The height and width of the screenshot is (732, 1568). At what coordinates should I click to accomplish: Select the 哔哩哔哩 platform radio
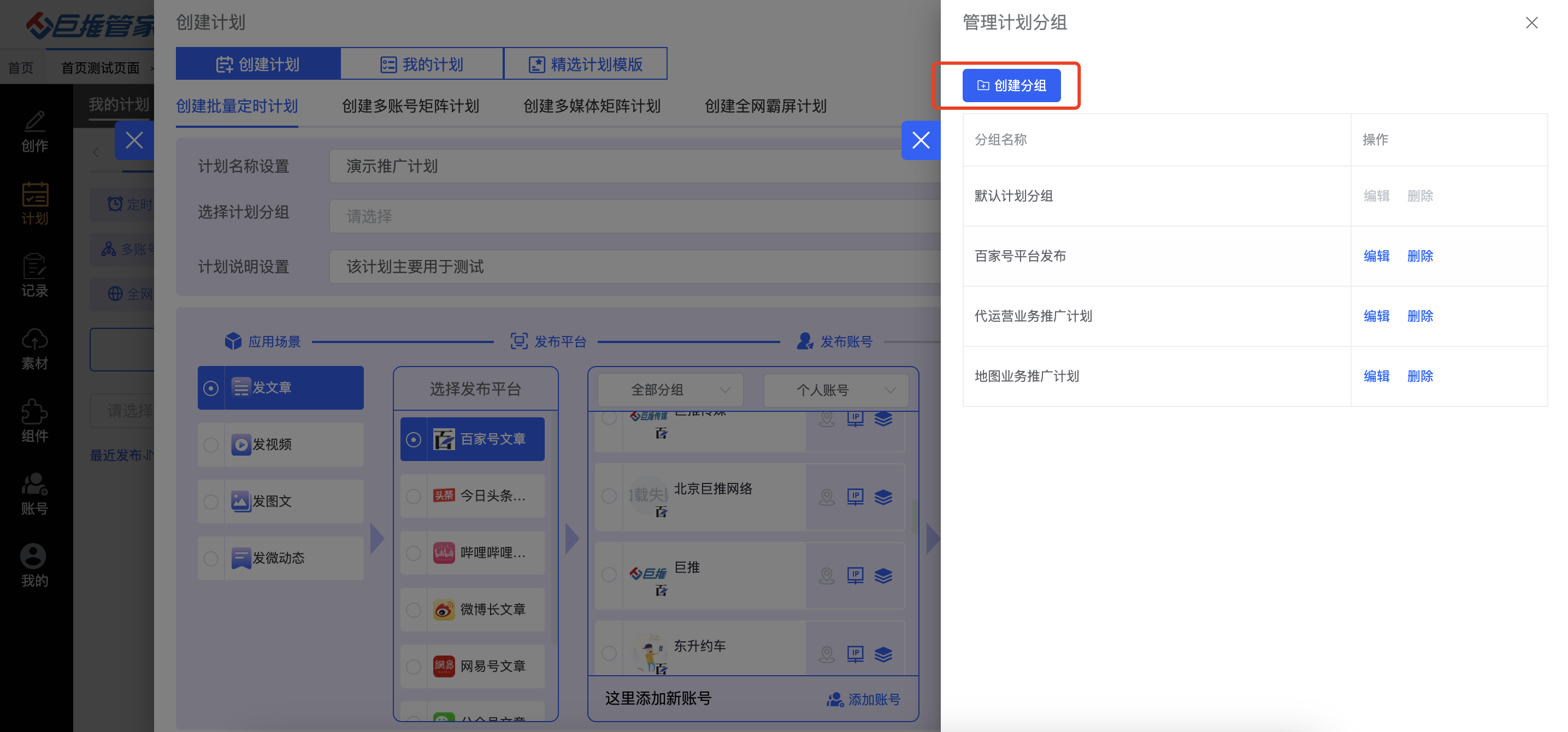[x=413, y=552]
